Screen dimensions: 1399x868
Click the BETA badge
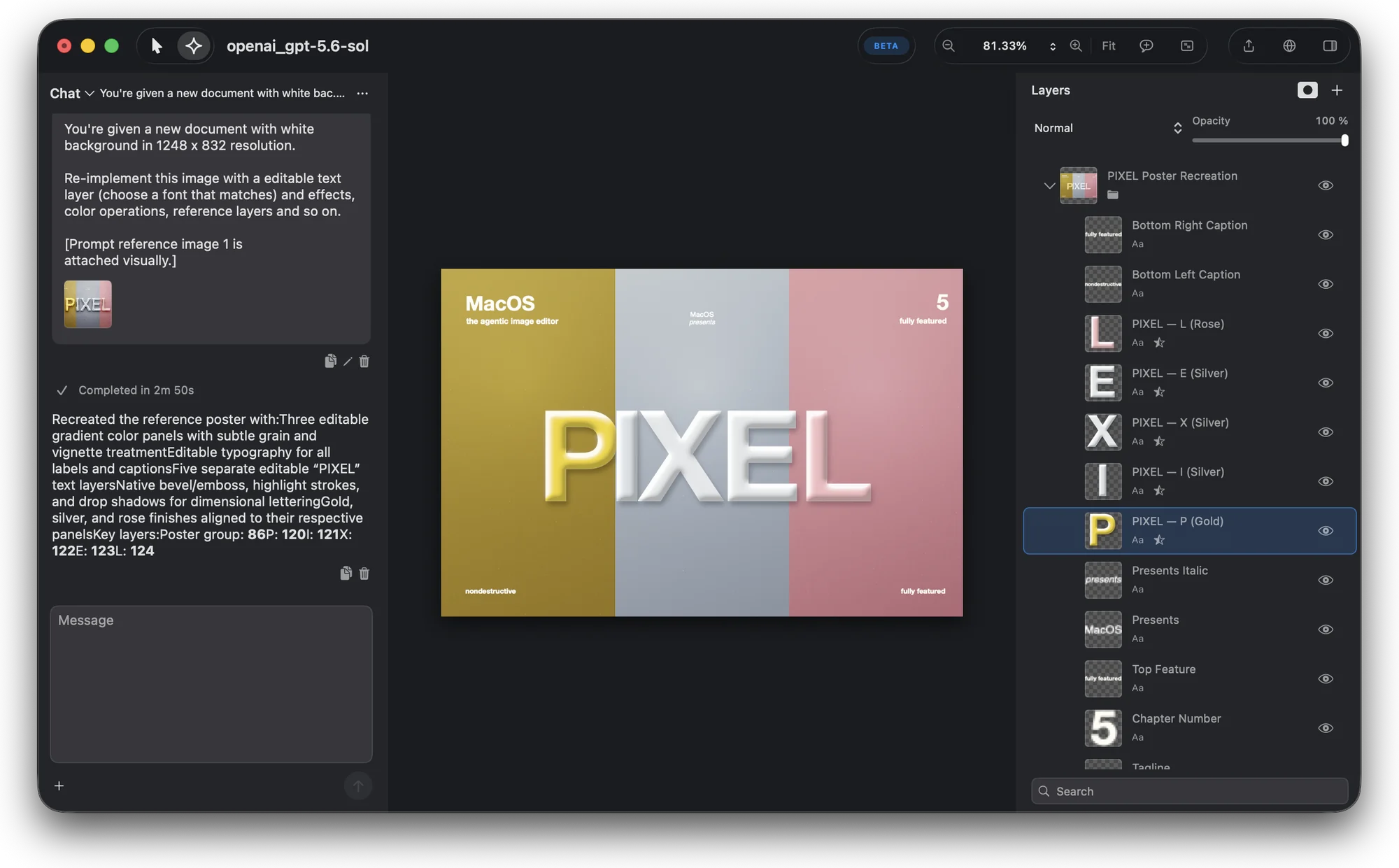(886, 46)
